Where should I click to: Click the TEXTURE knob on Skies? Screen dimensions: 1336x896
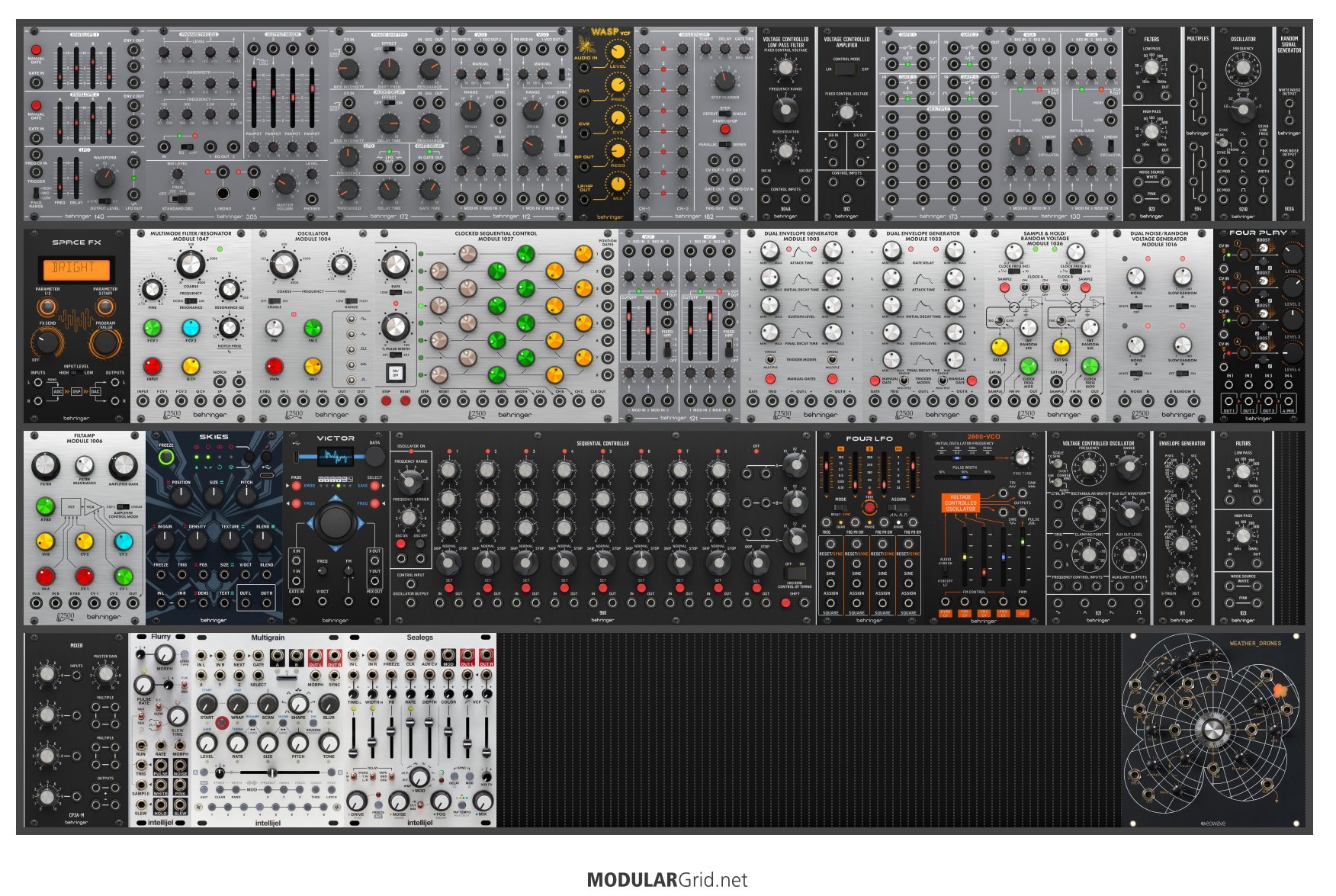[230, 541]
